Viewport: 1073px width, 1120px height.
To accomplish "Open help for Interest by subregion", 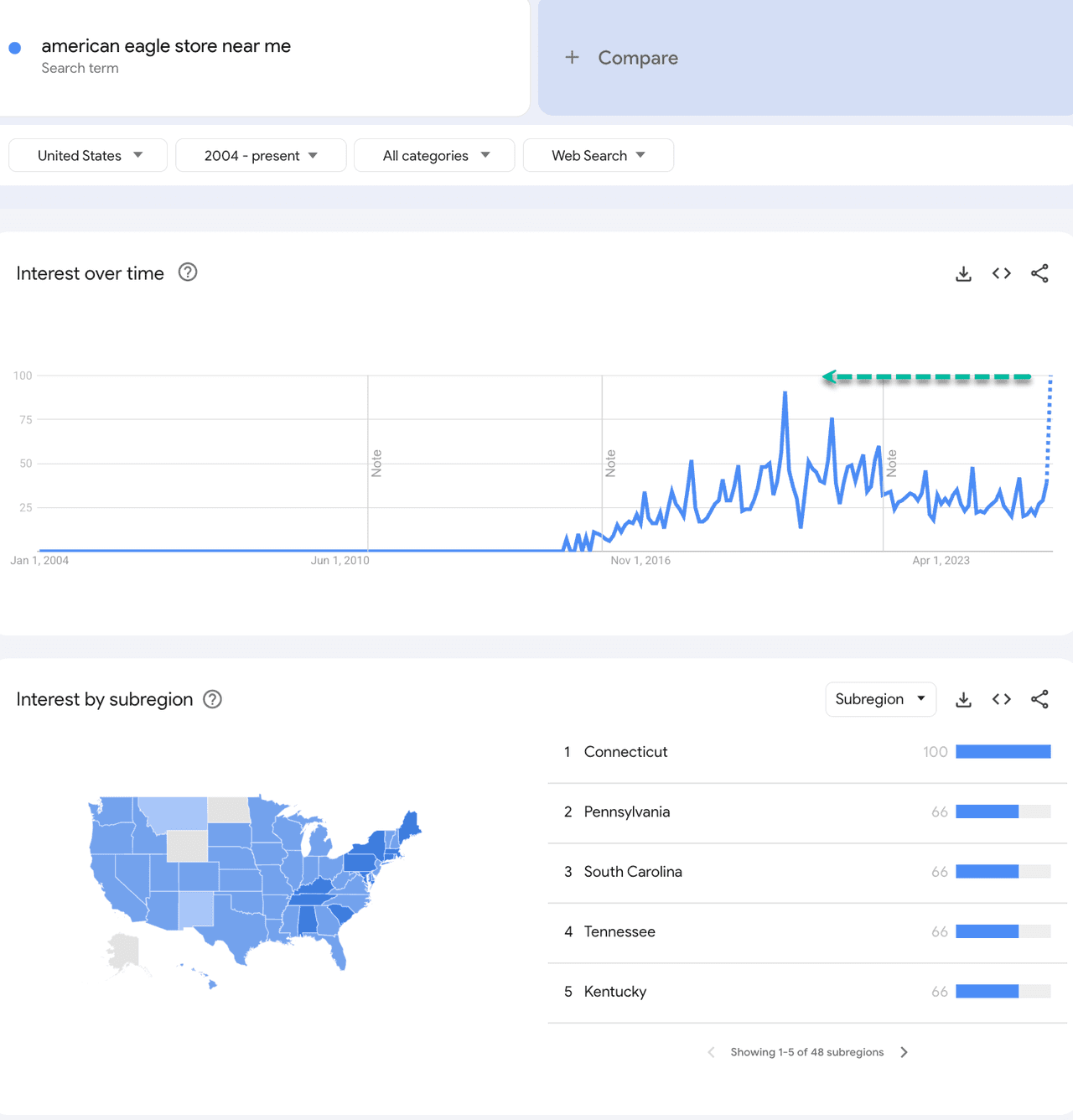I will tap(213, 699).
